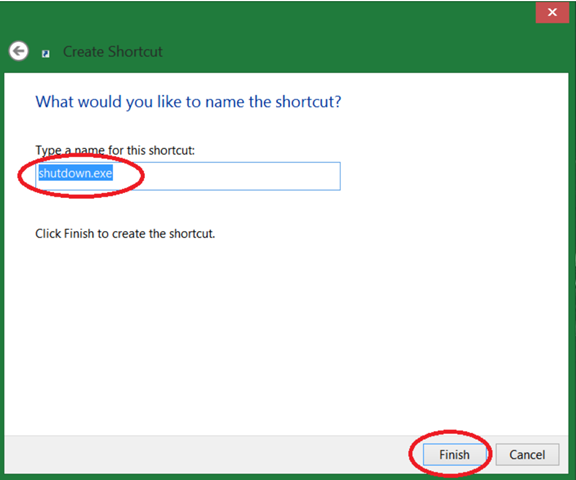Click the 'Type a name for this shortcut' label

pos(115,150)
